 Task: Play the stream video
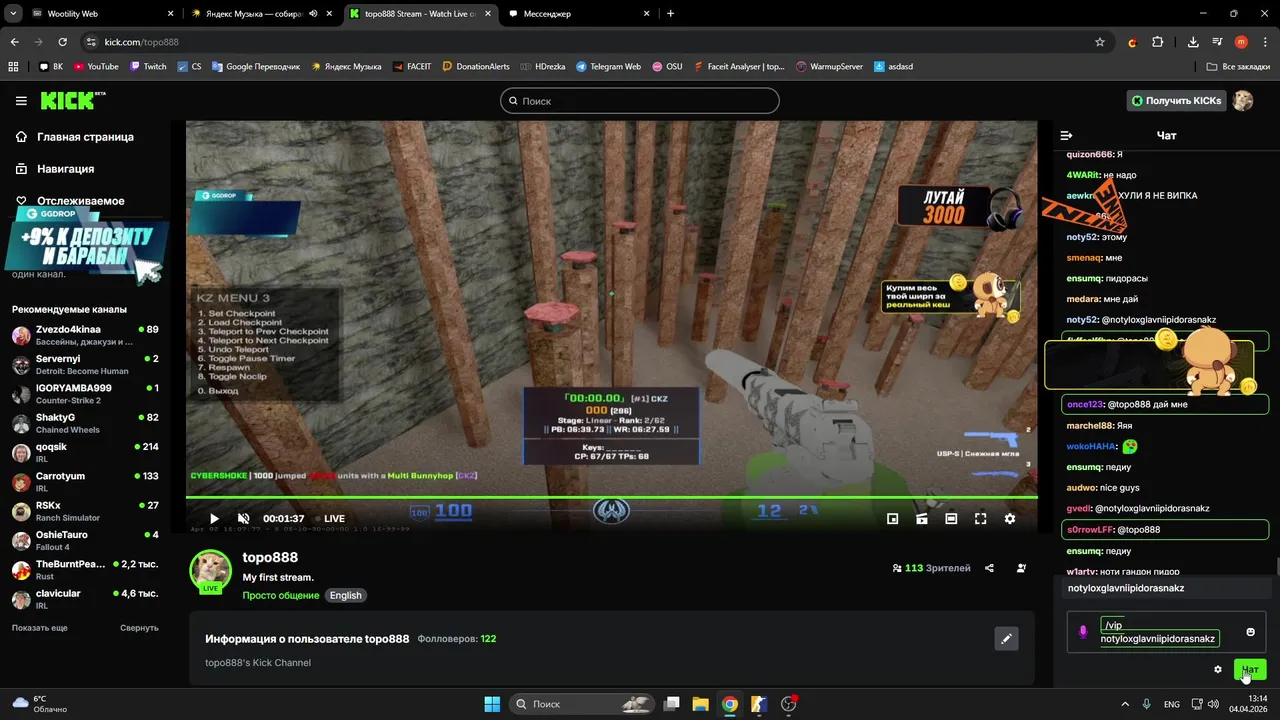click(x=213, y=519)
